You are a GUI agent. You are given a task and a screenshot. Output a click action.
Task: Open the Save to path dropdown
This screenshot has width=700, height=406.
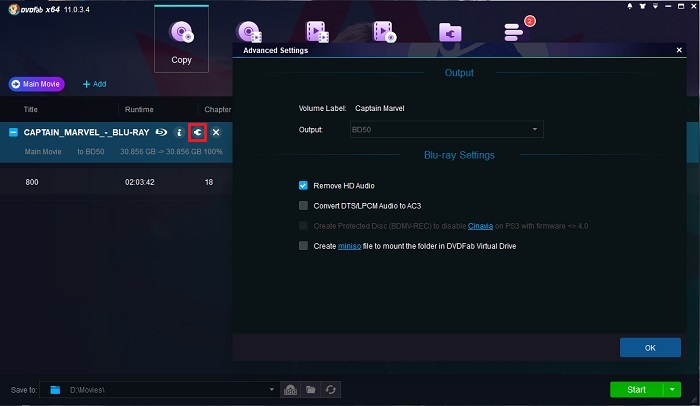(x=271, y=389)
